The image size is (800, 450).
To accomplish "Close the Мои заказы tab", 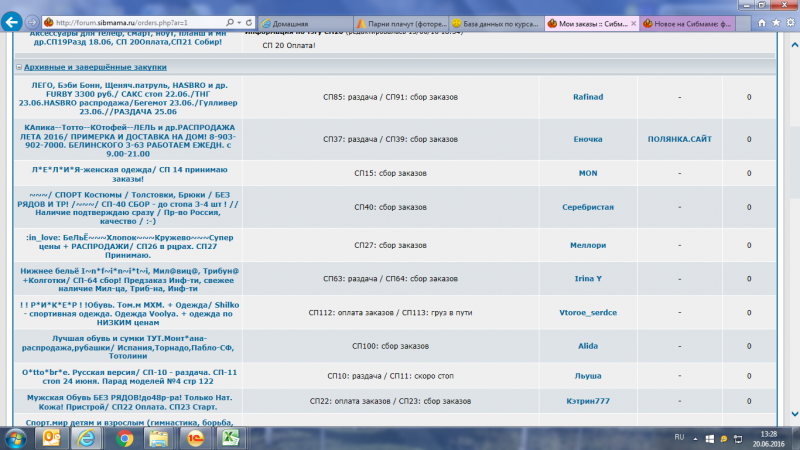I will tap(634, 23).
